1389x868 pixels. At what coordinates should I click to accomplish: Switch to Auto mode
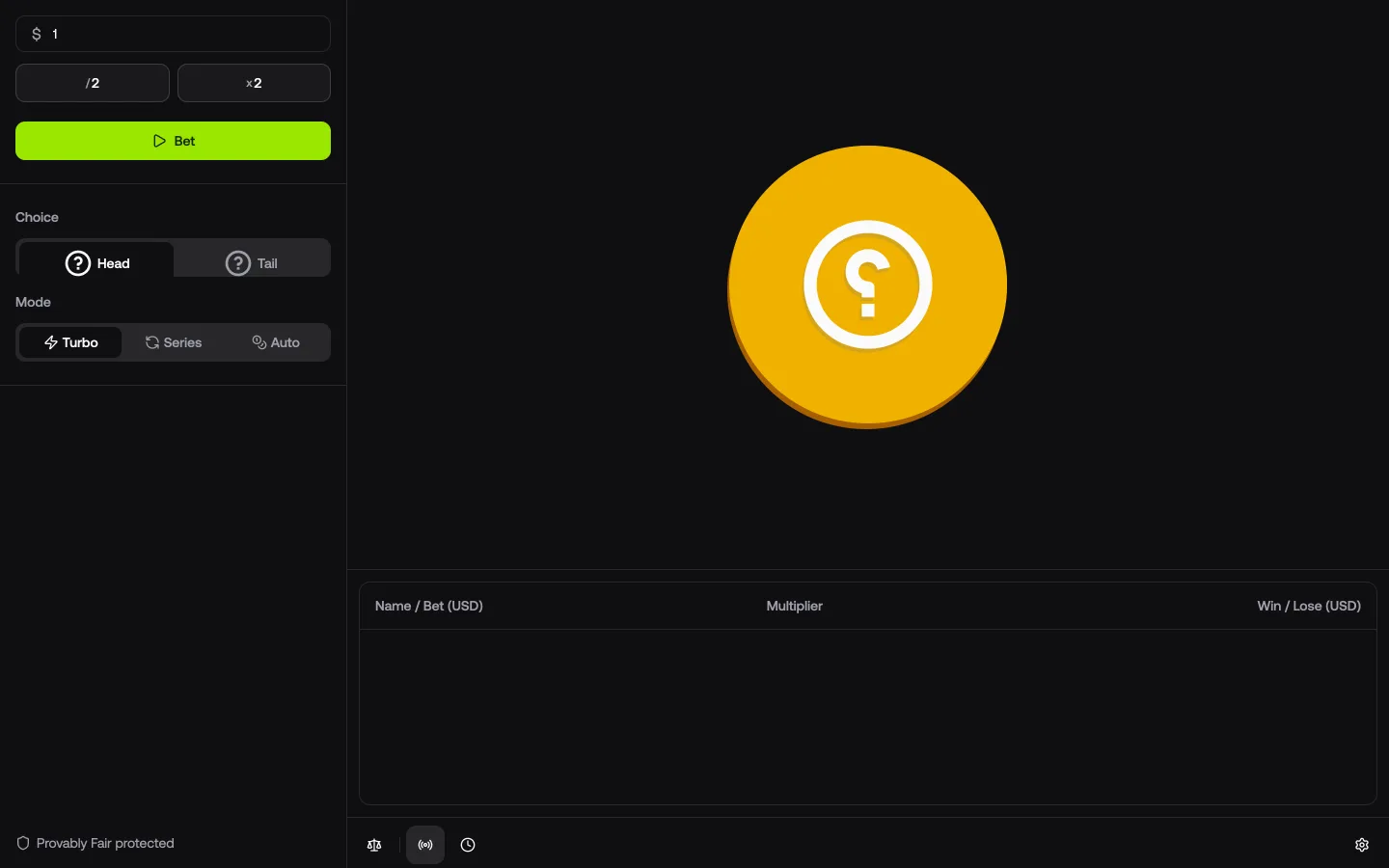click(x=276, y=342)
